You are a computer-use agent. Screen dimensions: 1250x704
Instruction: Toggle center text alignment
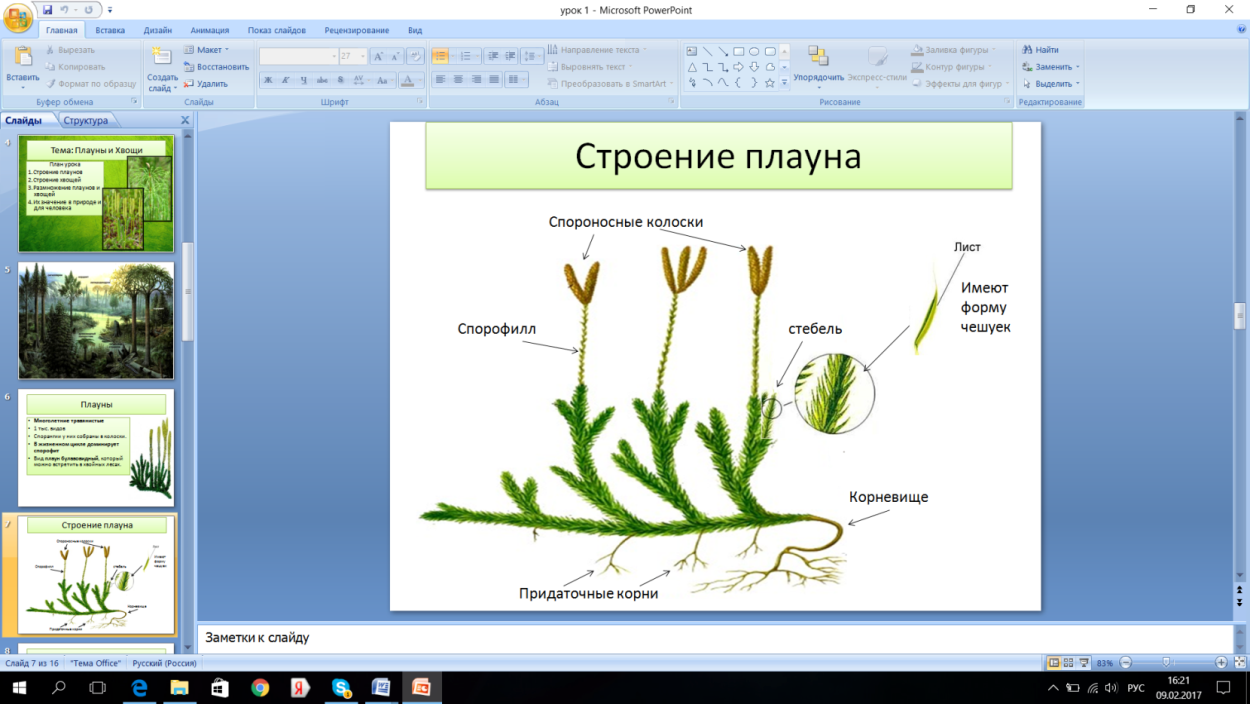pyautogui.click(x=458, y=79)
